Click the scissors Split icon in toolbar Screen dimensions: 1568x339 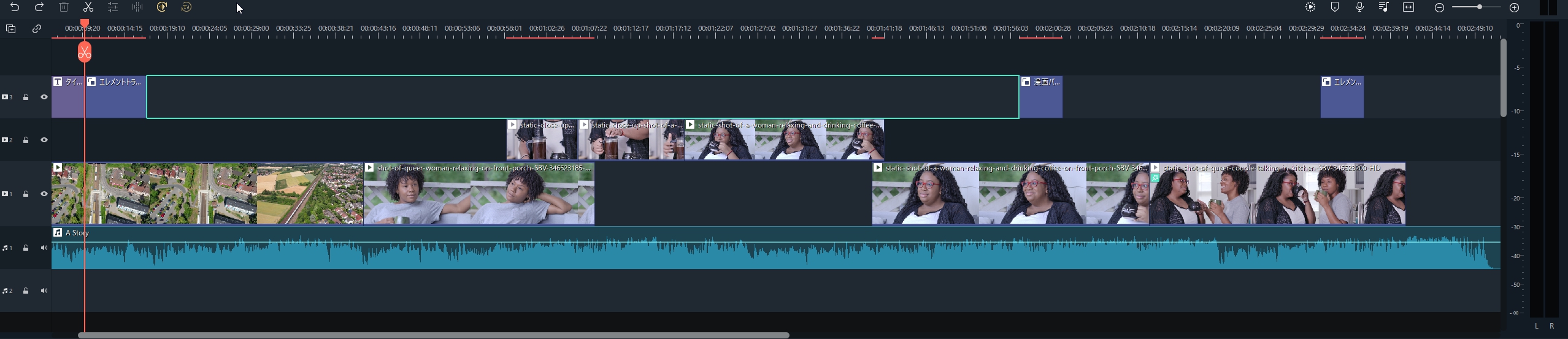[x=88, y=7]
